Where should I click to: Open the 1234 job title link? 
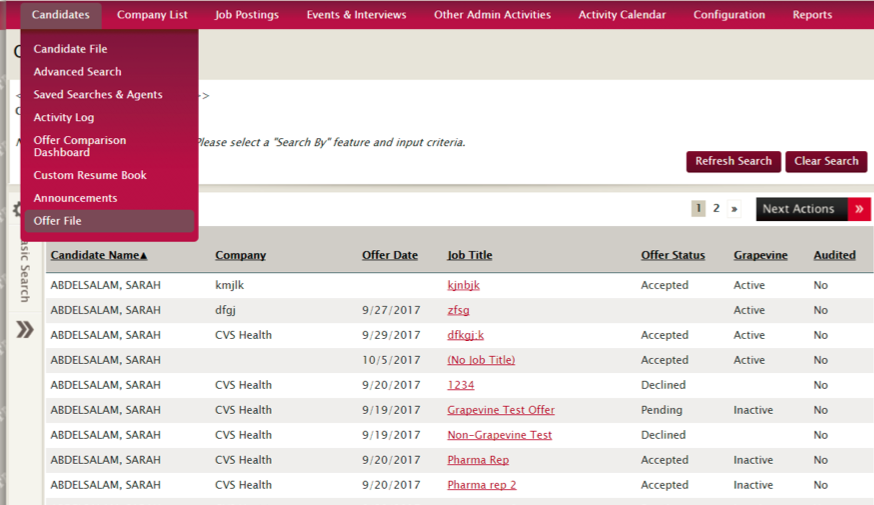[460, 385]
